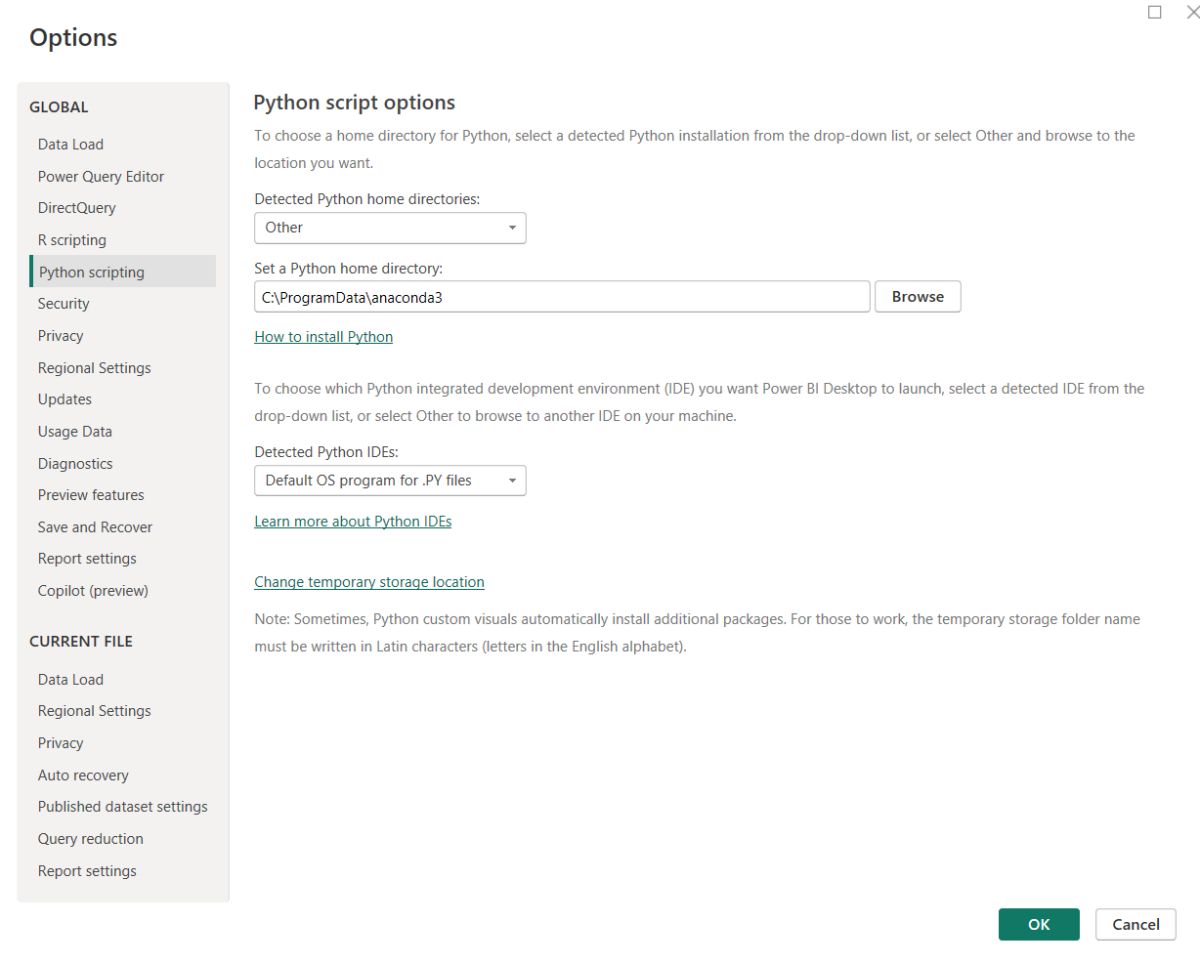Image resolution: width=1200 pixels, height=964 pixels.
Task: Select Auto recovery under Current File
Action: (x=83, y=775)
